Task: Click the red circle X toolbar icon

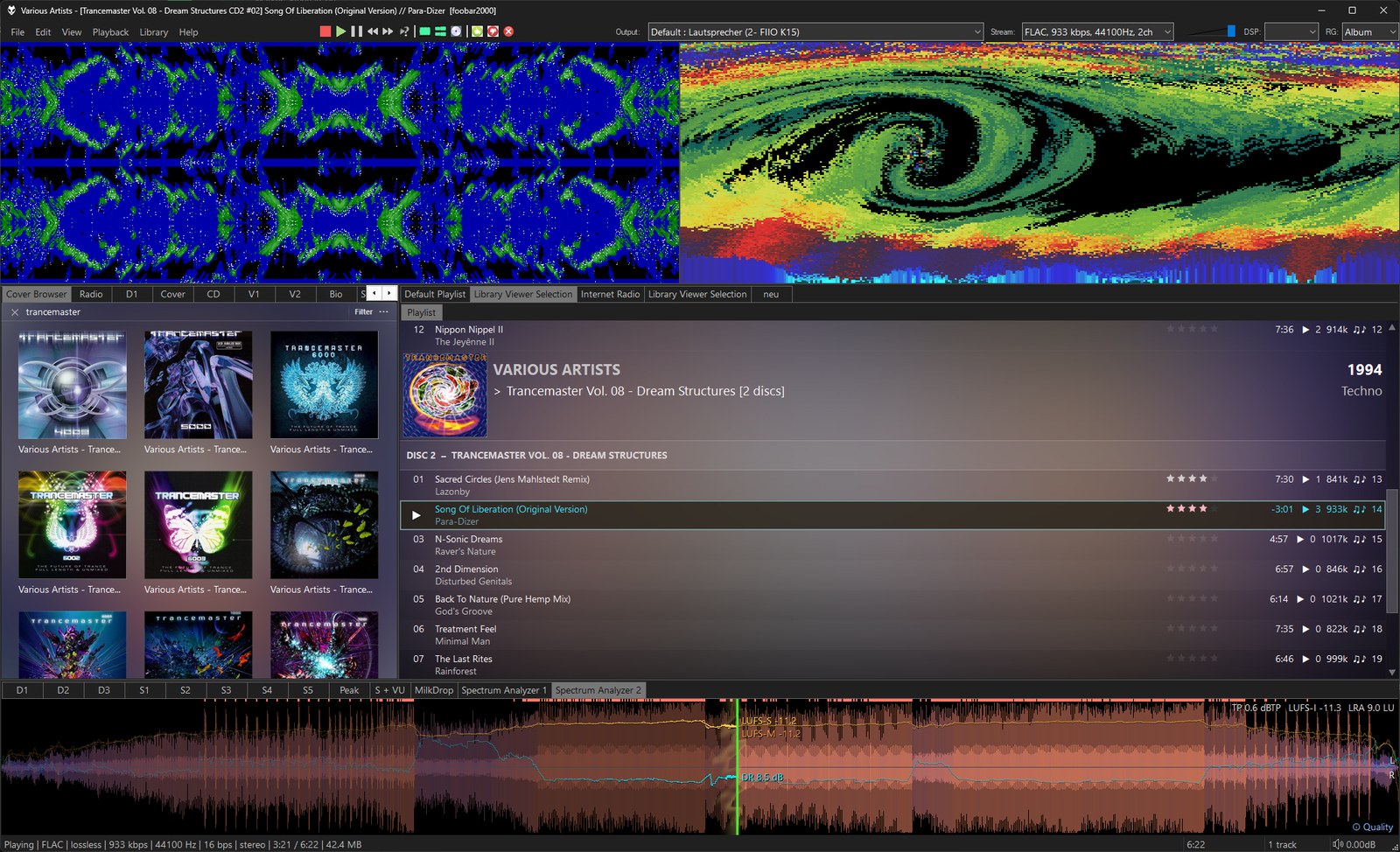Action: point(508,31)
